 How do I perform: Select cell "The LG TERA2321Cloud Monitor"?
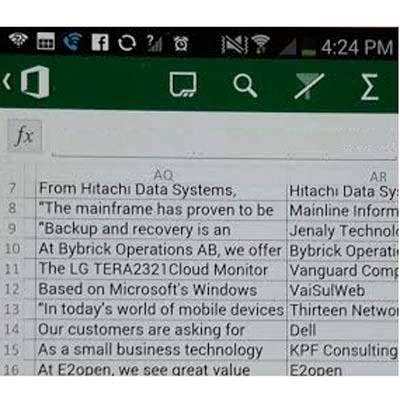[161, 269]
